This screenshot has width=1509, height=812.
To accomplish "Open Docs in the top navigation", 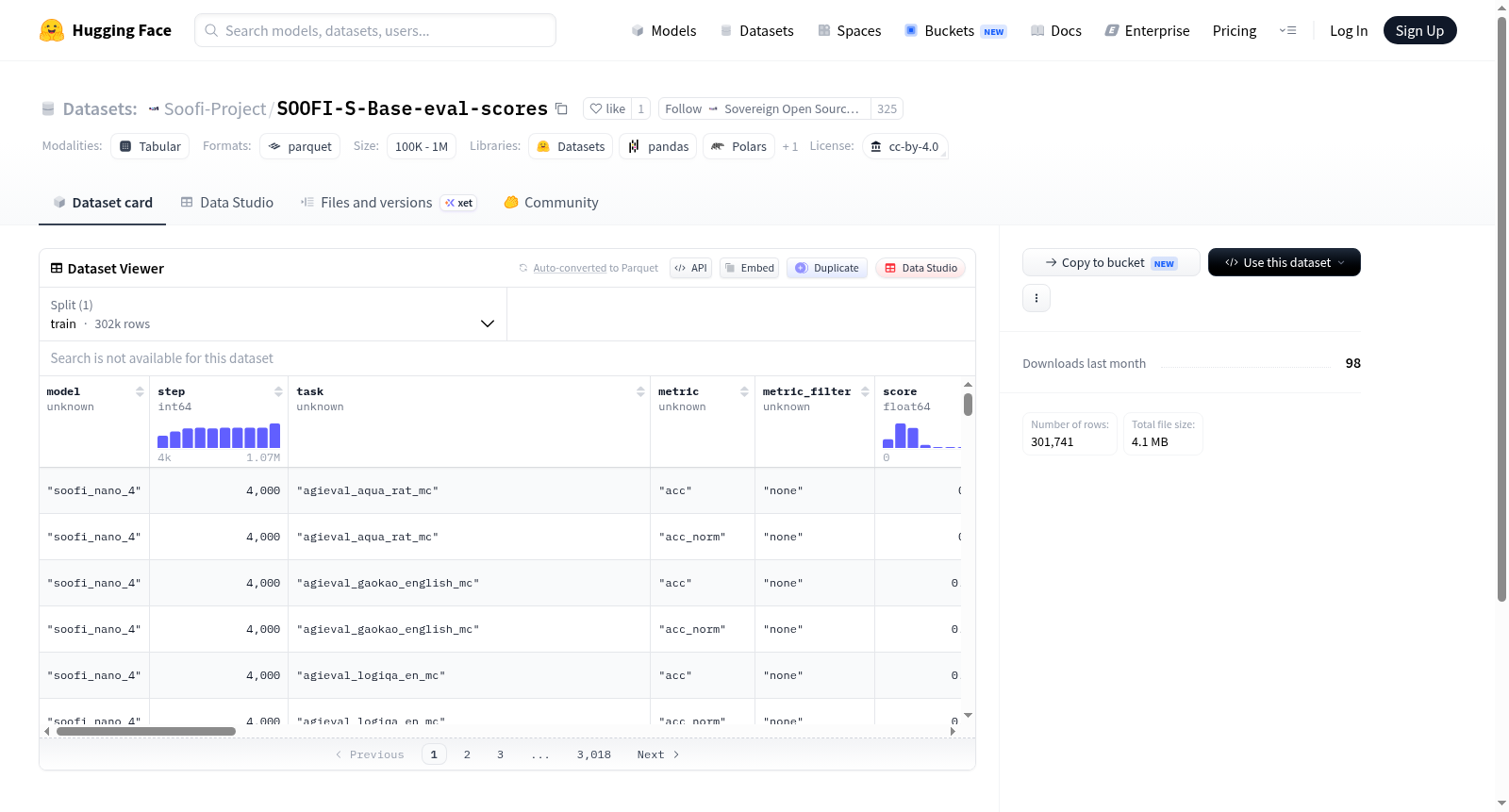I will (1056, 30).
